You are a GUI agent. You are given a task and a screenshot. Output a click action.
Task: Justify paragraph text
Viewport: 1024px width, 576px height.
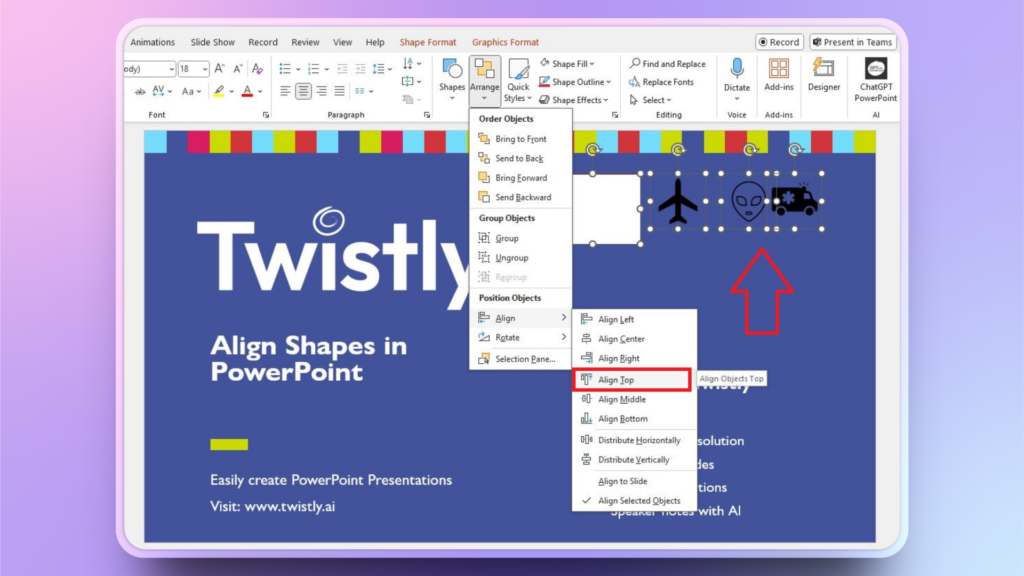339,91
